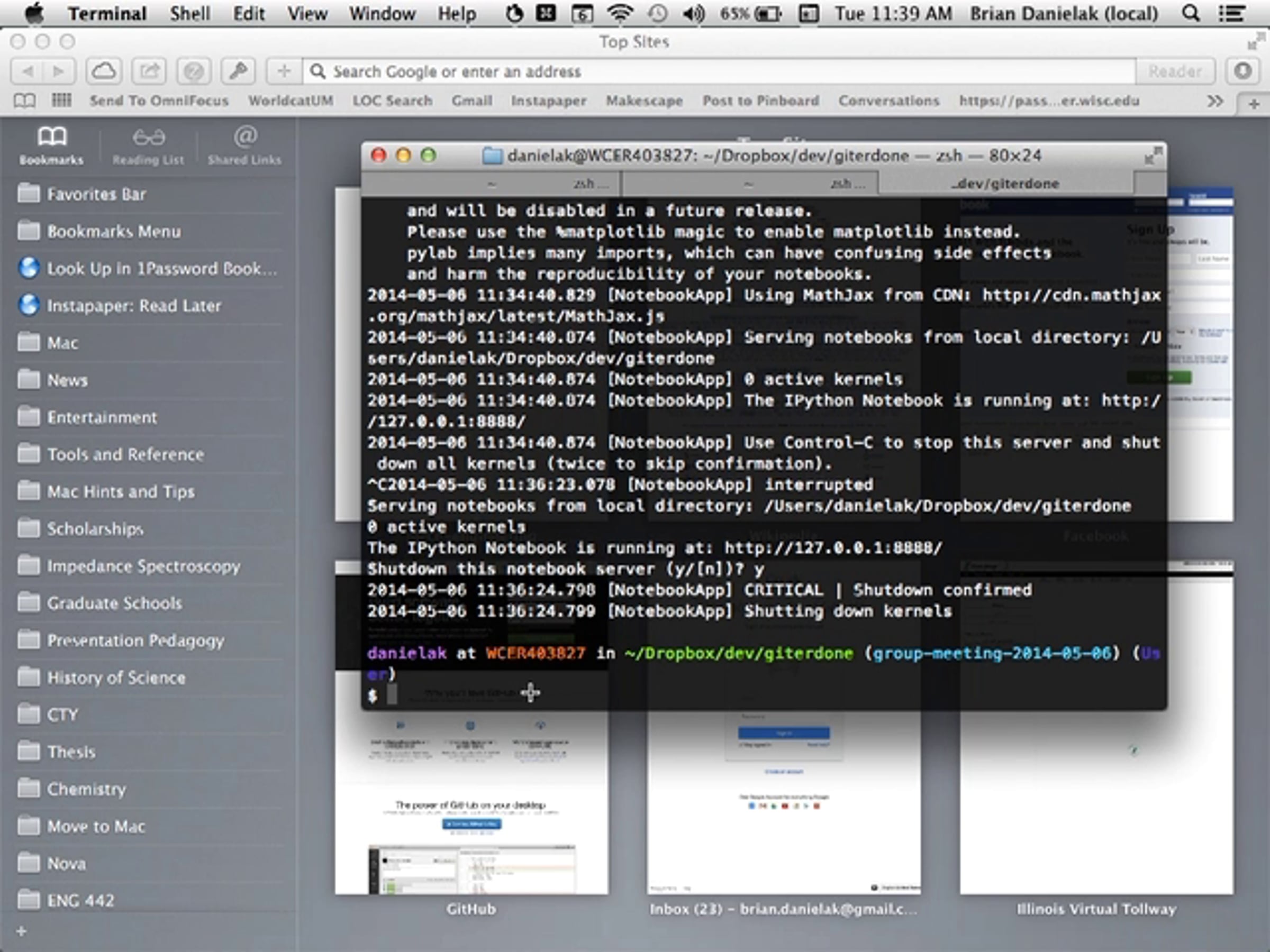Go back with Safari's back arrow
Viewport: 1270px width, 952px height.
coord(27,71)
